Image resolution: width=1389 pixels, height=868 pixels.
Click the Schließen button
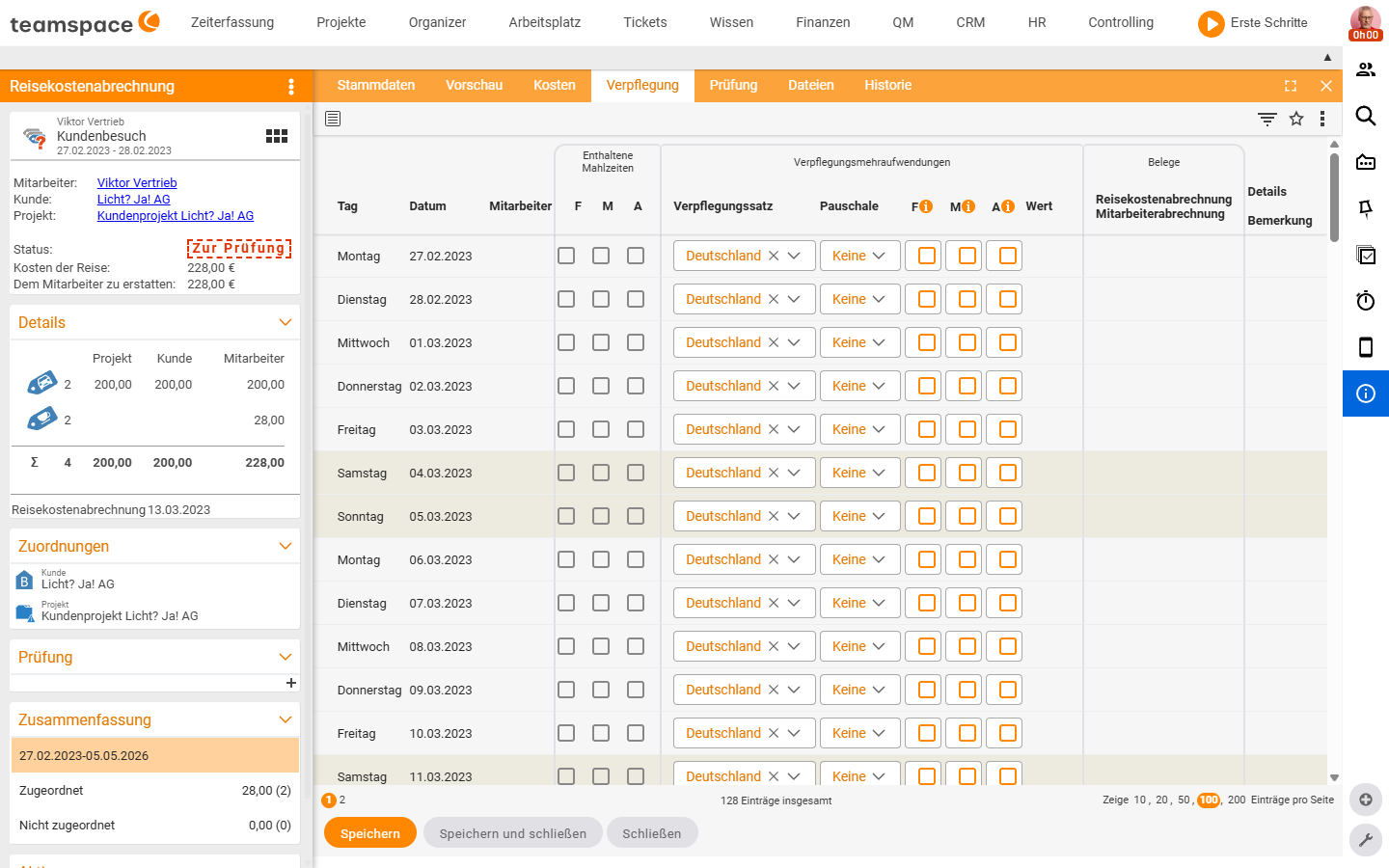click(x=652, y=833)
